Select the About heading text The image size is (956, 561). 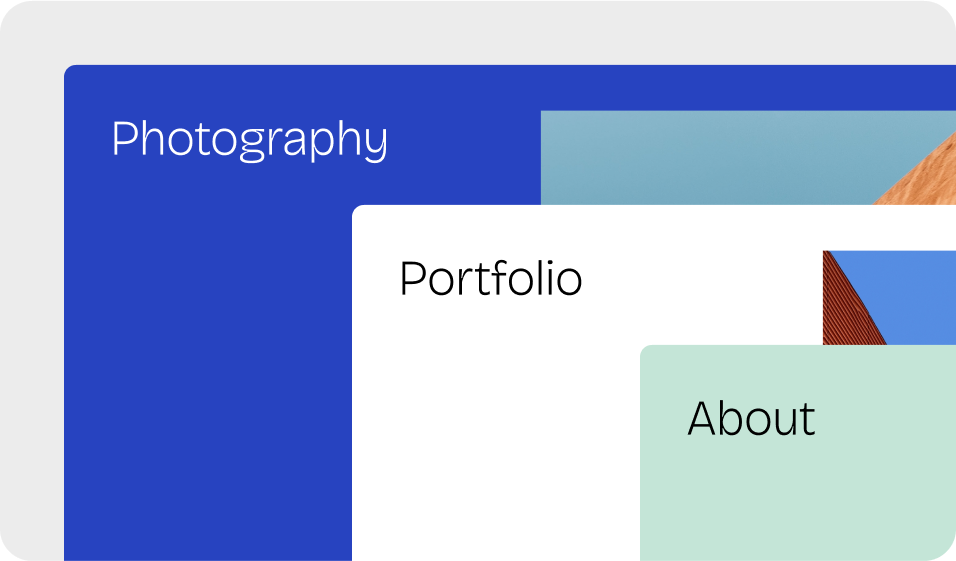point(751,418)
